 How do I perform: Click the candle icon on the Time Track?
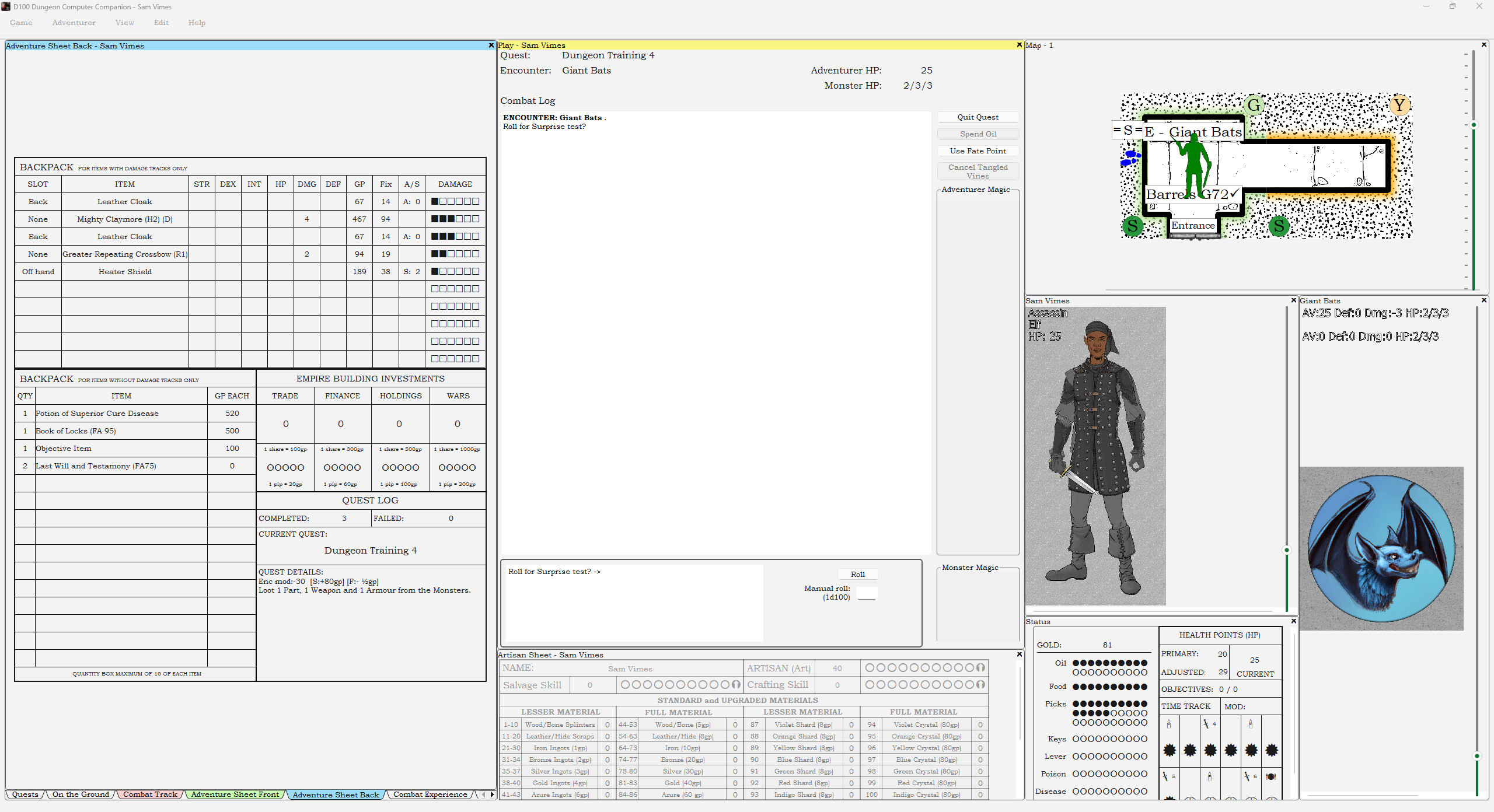1169,724
